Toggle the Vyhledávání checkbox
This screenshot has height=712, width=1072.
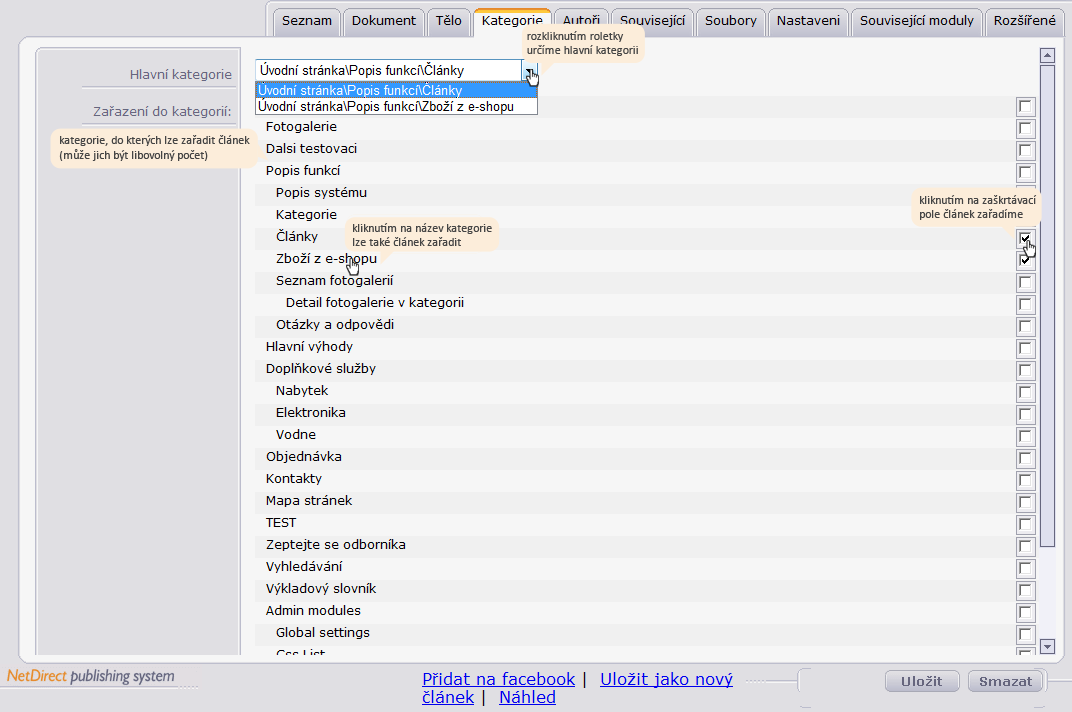(x=1025, y=568)
